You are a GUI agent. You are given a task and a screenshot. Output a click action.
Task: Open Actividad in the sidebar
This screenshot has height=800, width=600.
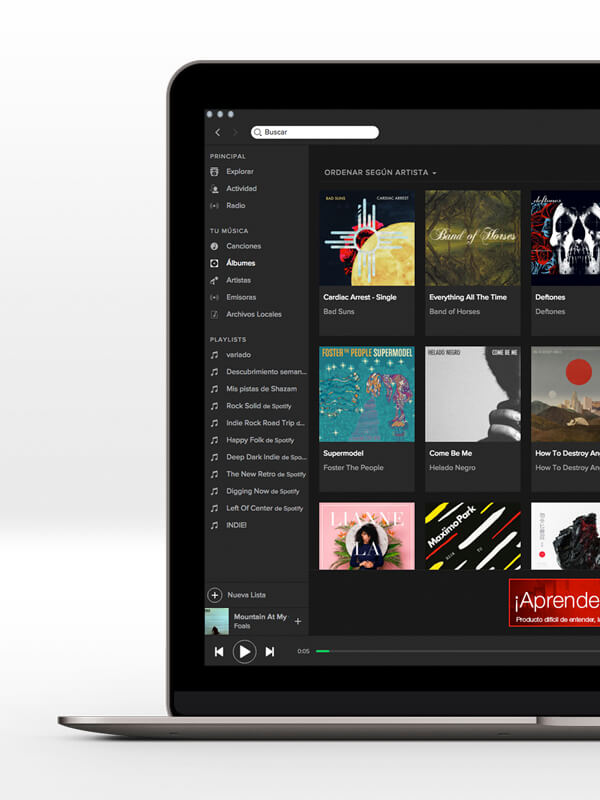point(241,188)
